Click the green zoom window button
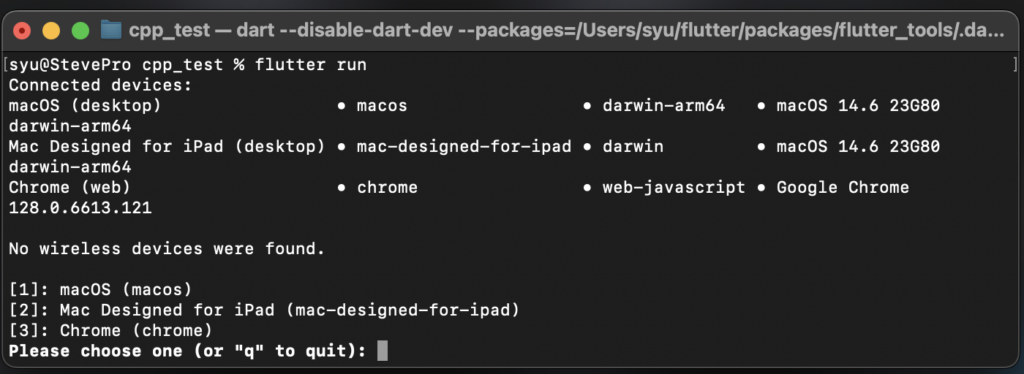The height and width of the screenshot is (374, 1024). (80, 31)
